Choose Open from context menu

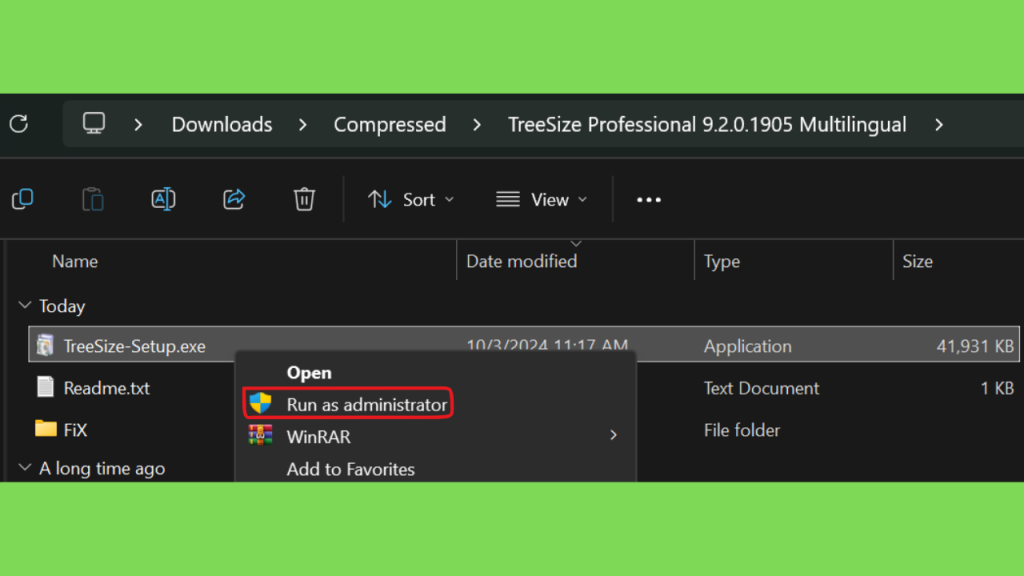coord(309,372)
